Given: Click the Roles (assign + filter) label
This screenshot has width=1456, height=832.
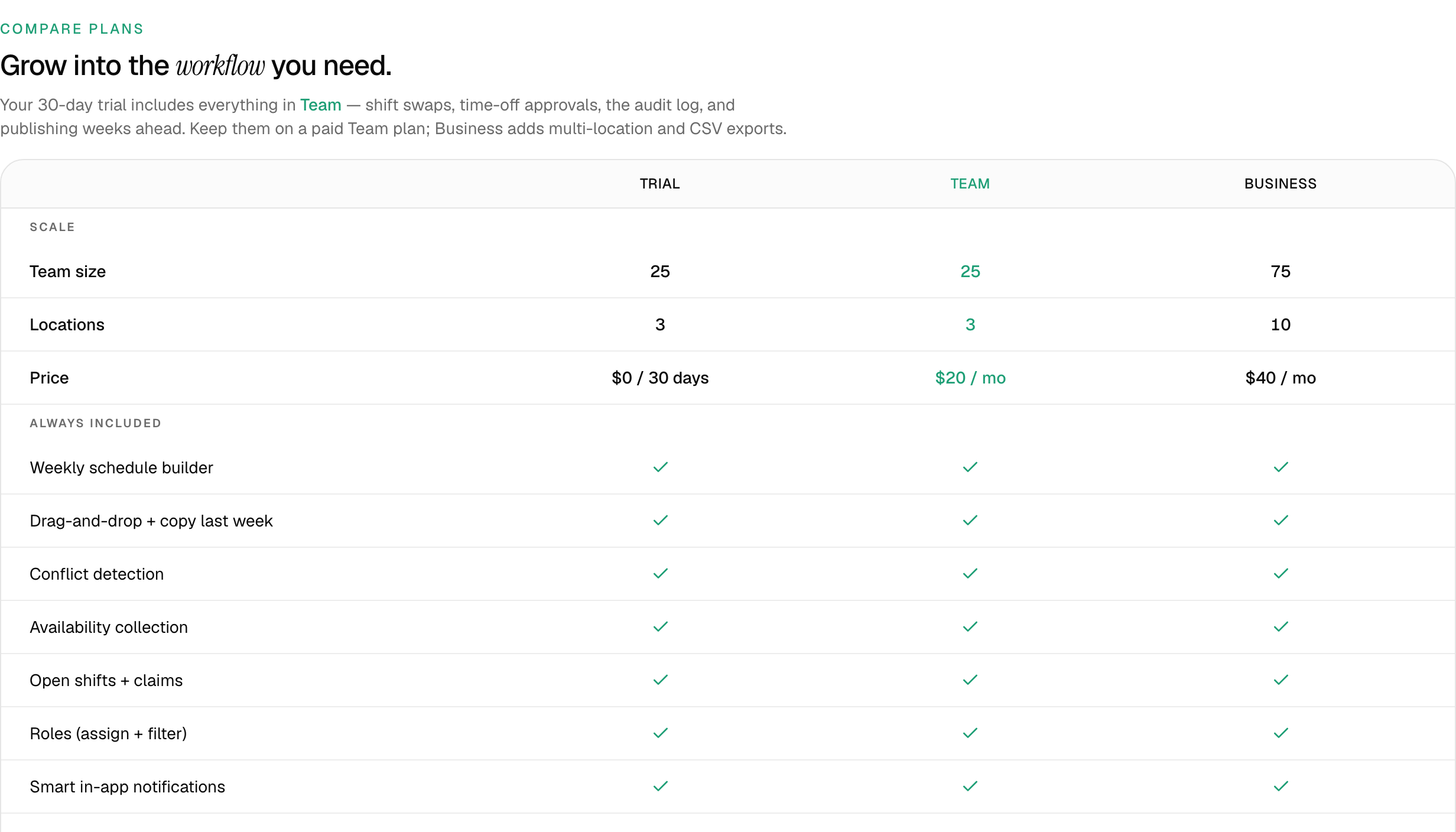Looking at the screenshot, I should pos(108,734).
